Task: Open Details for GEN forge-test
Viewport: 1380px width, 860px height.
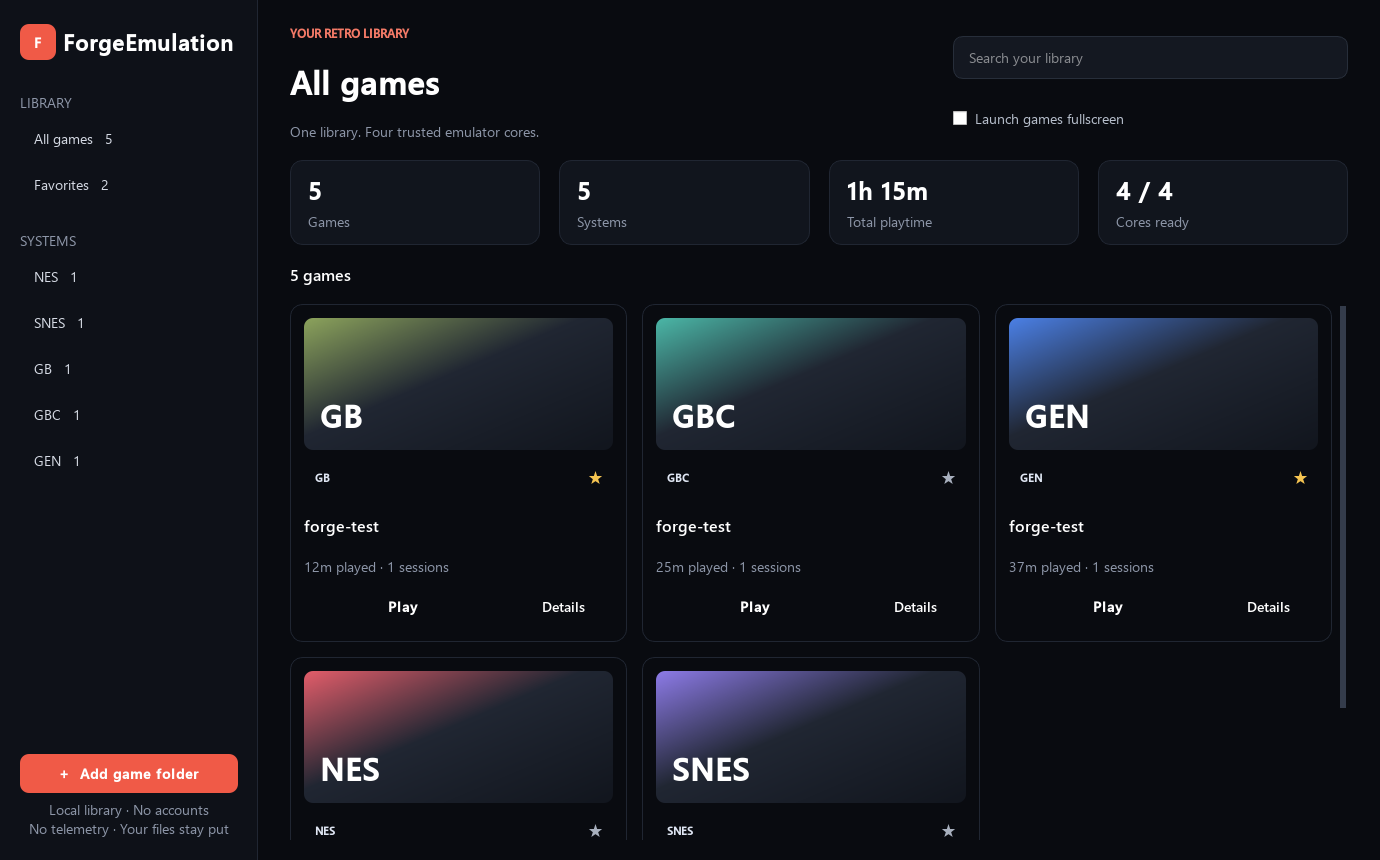Action: pyautogui.click(x=1268, y=607)
